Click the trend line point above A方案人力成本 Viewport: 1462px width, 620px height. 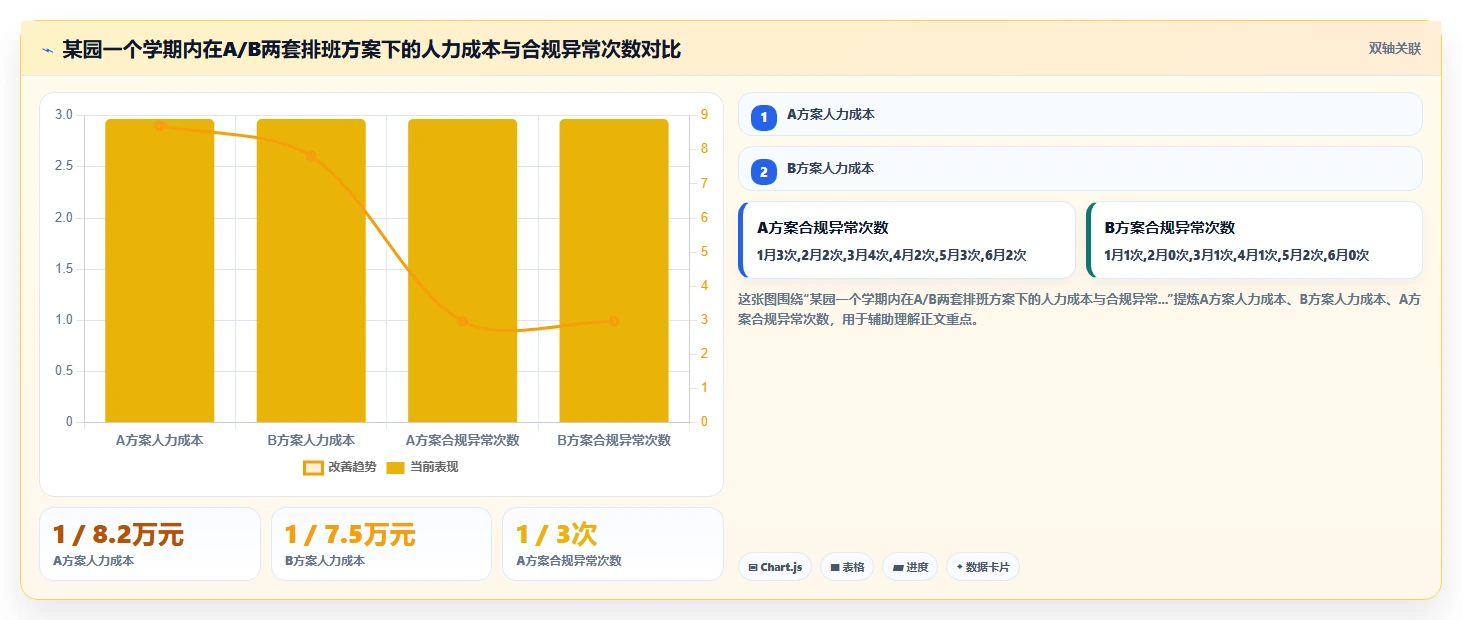tap(160, 126)
